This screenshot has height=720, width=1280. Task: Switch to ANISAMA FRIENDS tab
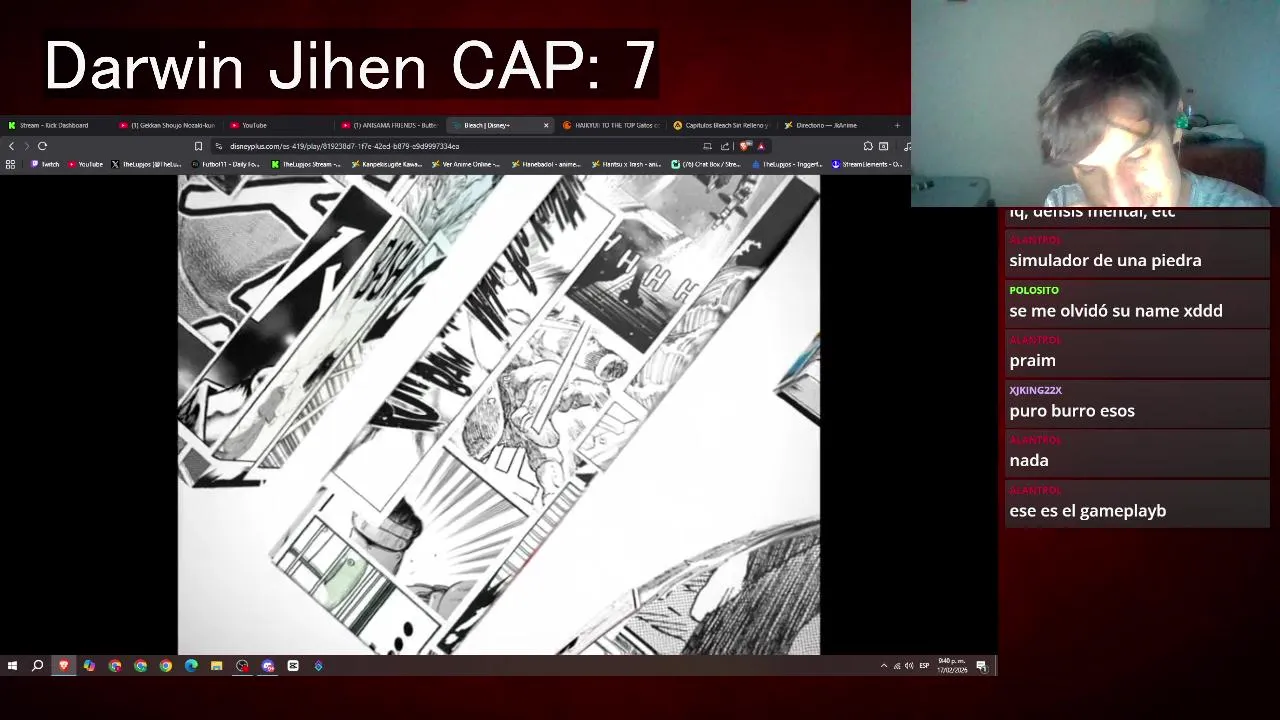click(x=390, y=125)
